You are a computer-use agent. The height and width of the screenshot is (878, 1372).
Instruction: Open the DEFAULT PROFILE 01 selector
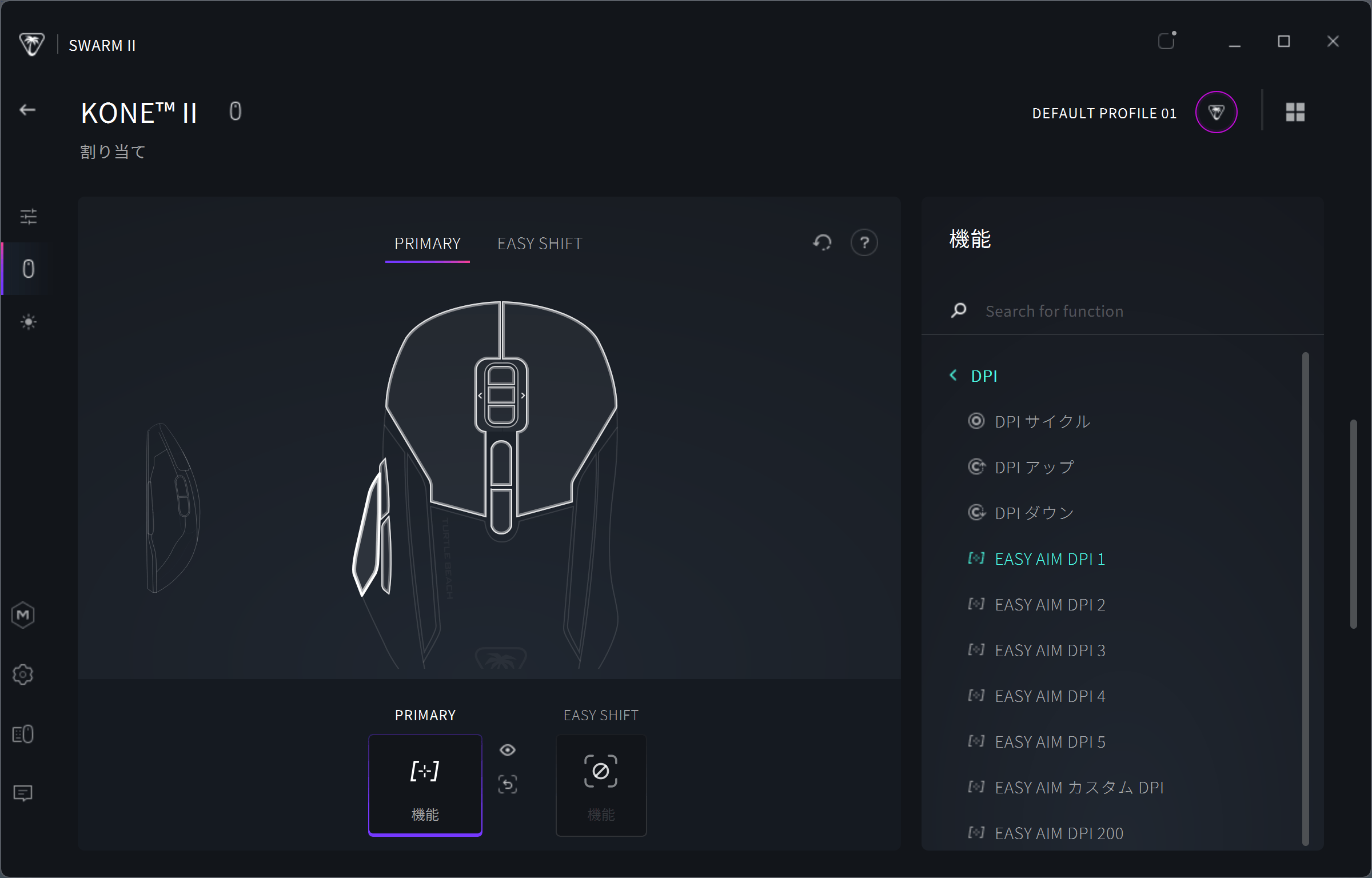1104,113
